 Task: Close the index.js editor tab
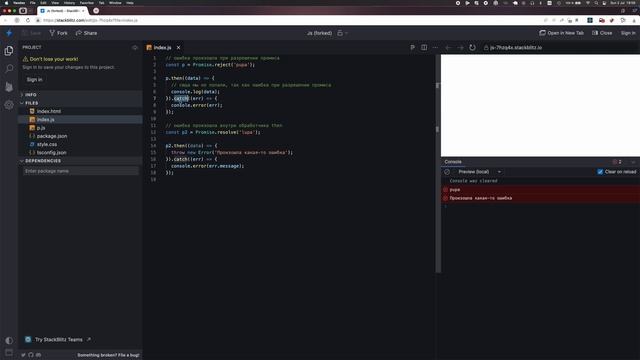coord(178,48)
